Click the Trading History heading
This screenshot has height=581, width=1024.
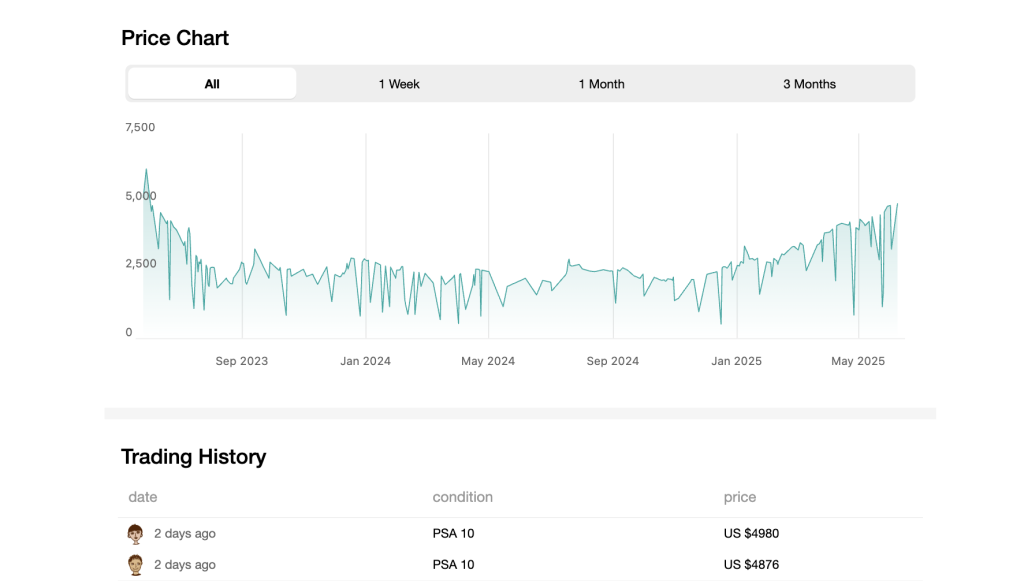point(193,457)
